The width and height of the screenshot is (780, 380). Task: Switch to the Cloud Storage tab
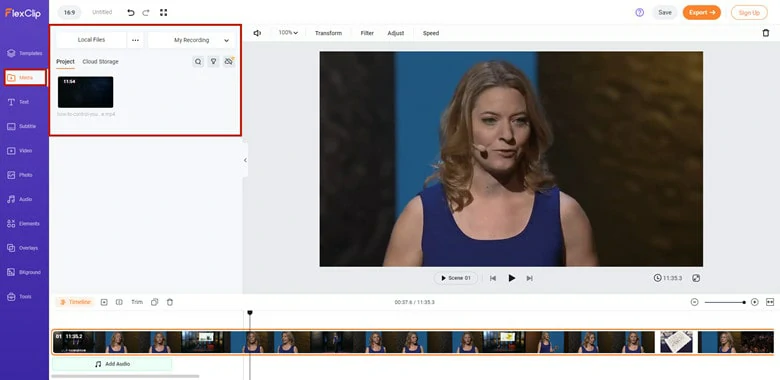point(100,62)
